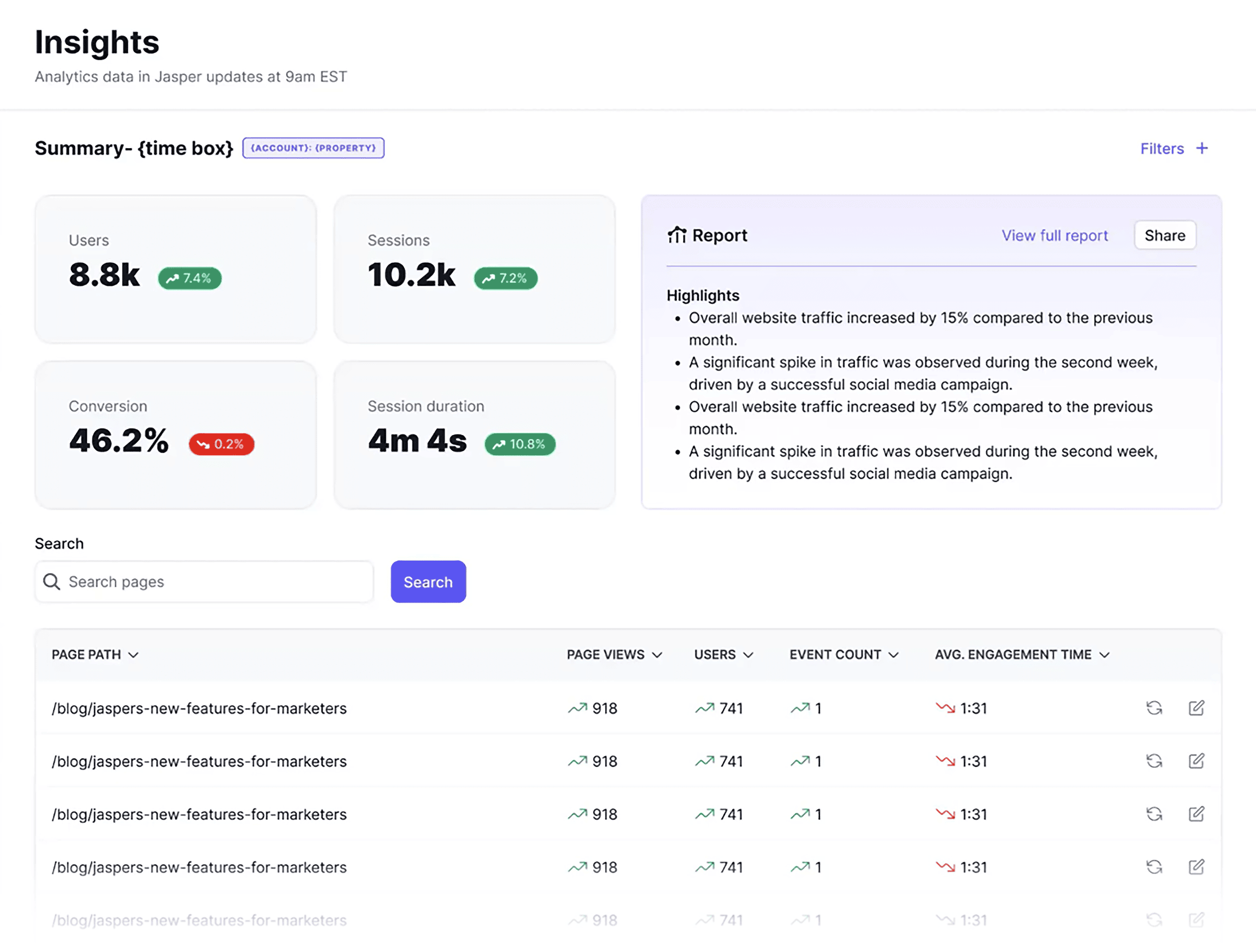This screenshot has height=952, width=1256.
Task: Edit the third table row entry
Action: click(1197, 814)
